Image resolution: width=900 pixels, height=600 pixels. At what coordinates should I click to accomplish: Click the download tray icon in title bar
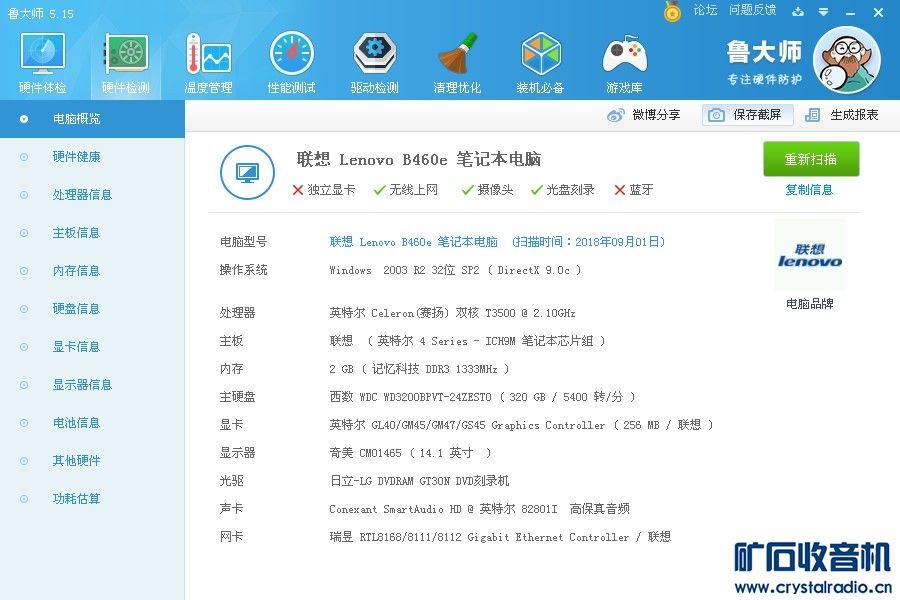pos(798,11)
